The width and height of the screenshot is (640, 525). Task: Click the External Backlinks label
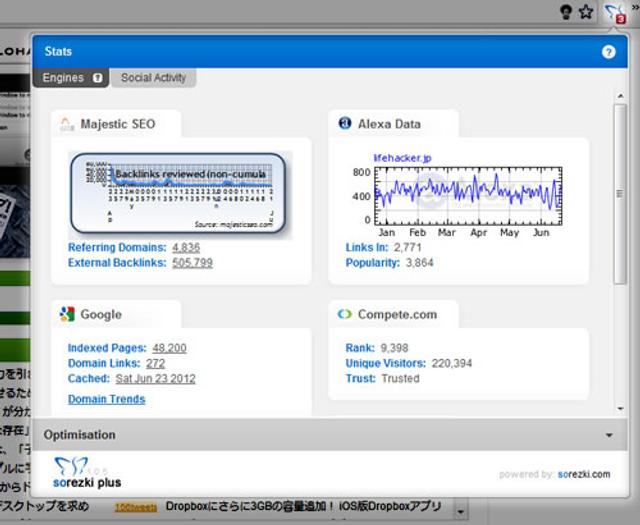117,262
